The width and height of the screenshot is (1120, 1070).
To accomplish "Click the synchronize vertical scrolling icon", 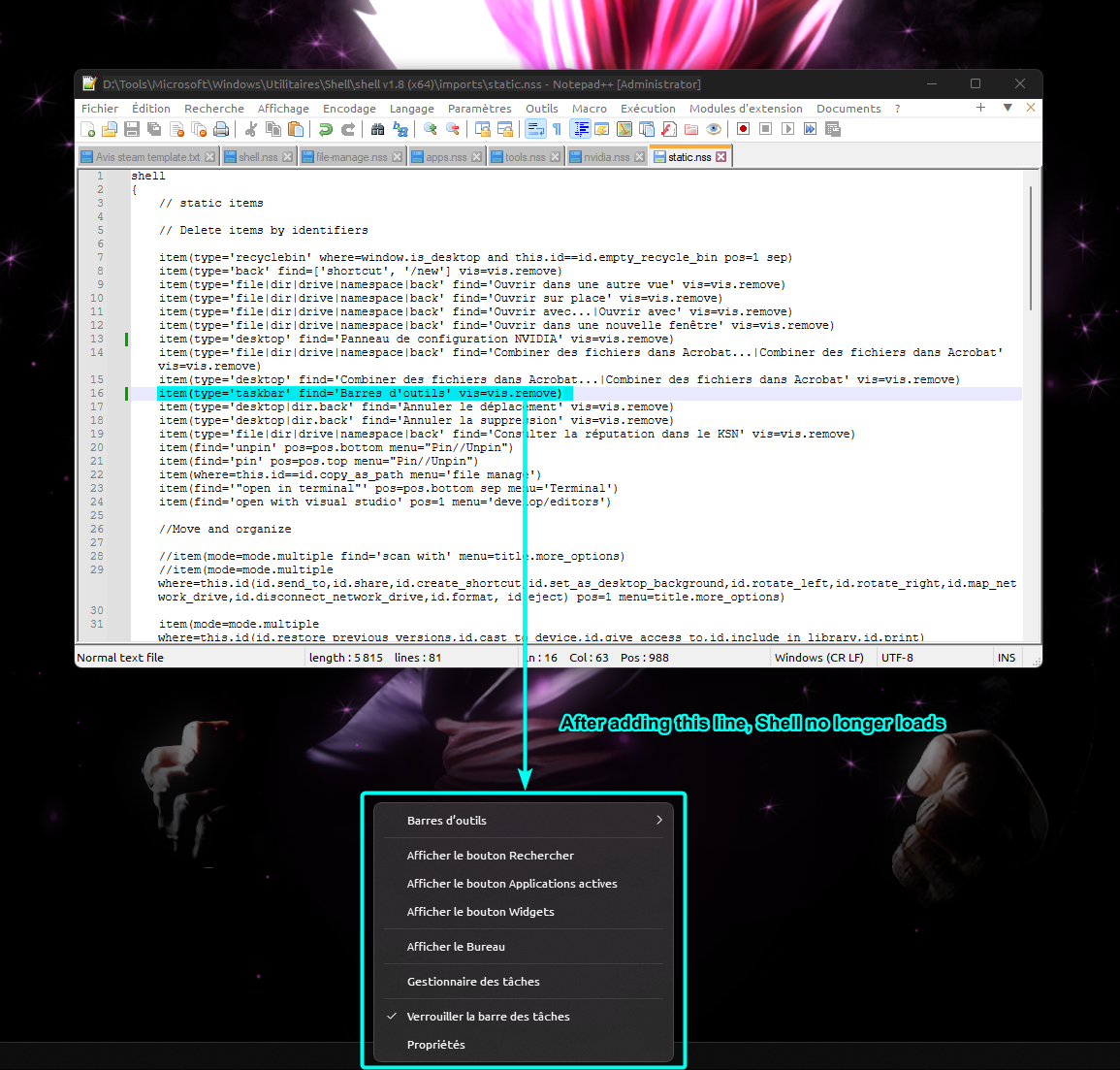I will pos(482,129).
